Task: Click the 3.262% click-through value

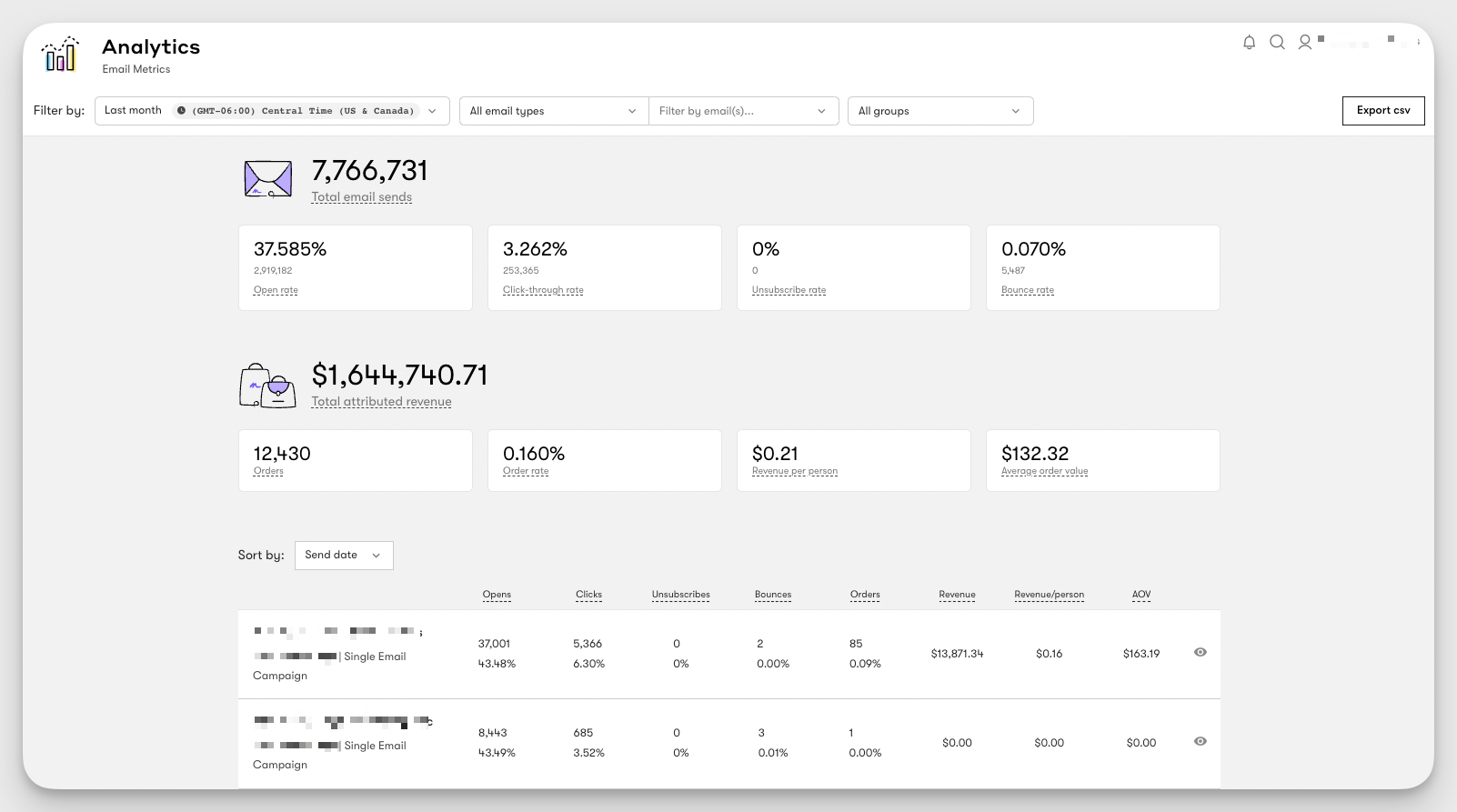Action: click(x=535, y=249)
